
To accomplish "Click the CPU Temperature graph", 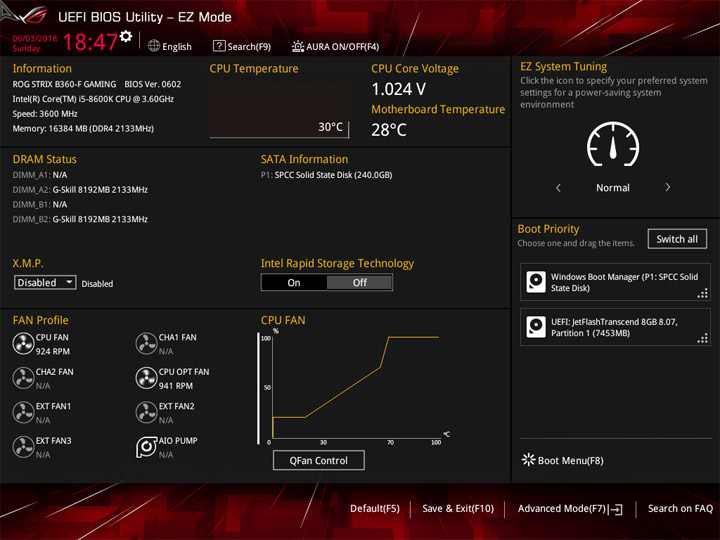I will (x=280, y=110).
